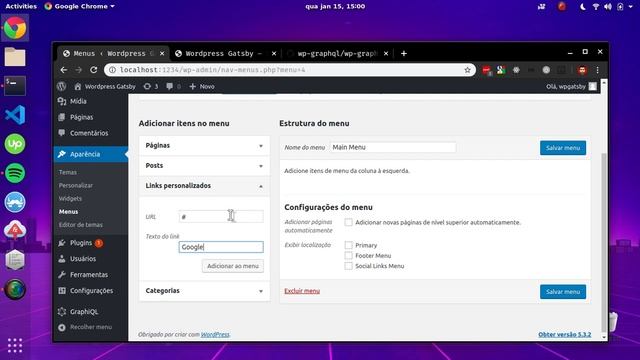
Task: Open the Mídia sidebar section
Action: coord(78,101)
